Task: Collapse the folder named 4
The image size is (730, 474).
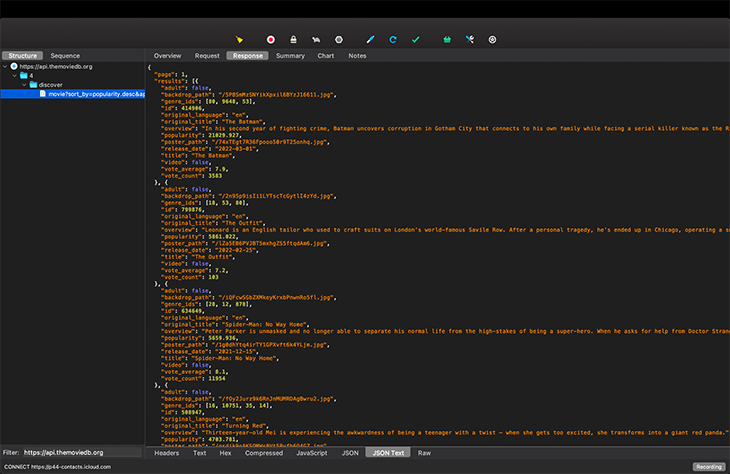Action: 14,75
